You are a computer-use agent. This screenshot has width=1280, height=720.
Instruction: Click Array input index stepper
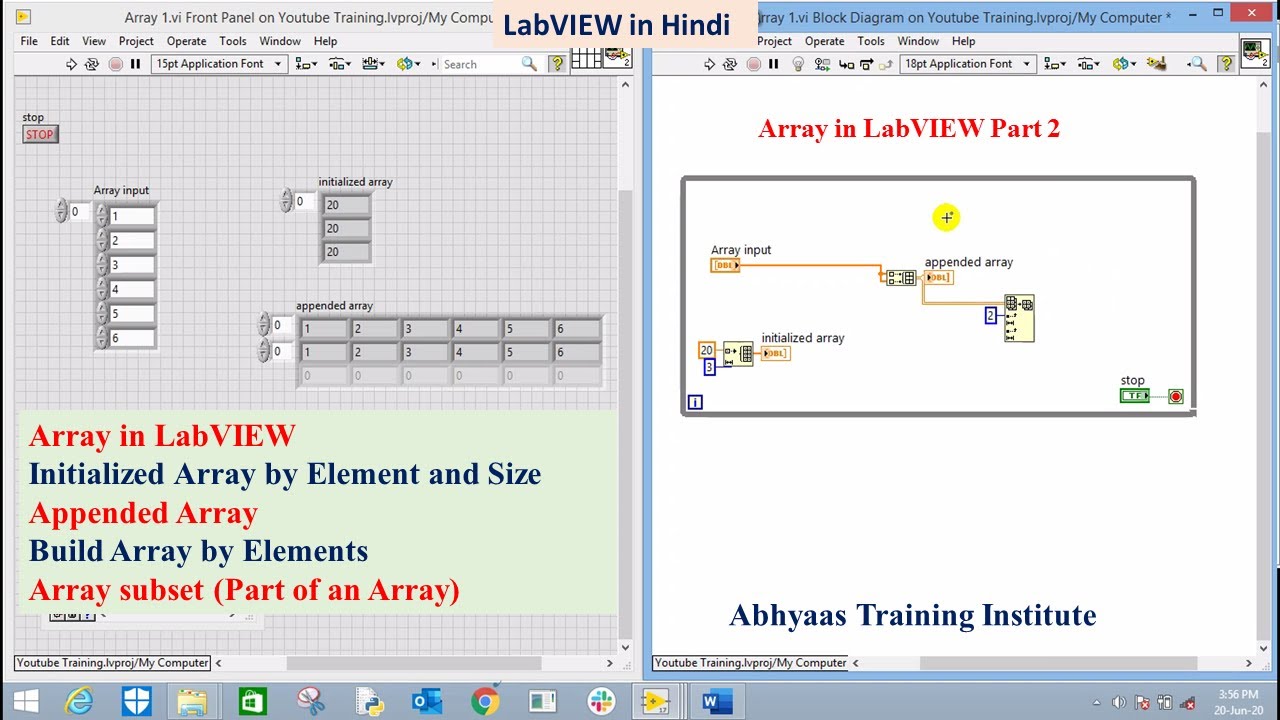(x=63, y=211)
